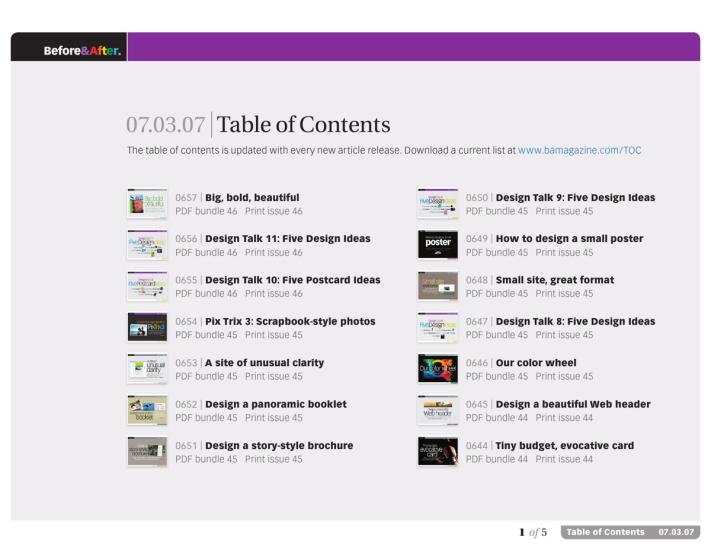The height and width of the screenshot is (550, 711).
Task: Open Design a panoramic booklet article
Action: (275, 404)
